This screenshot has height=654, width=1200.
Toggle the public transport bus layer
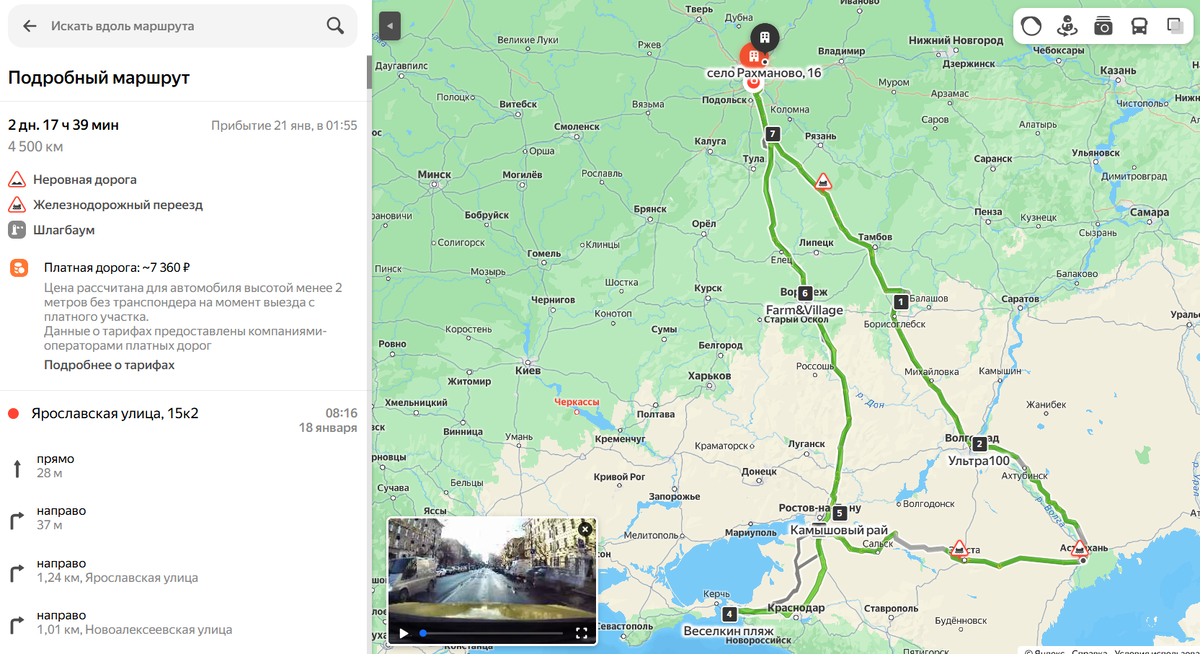pyautogui.click(x=1139, y=26)
